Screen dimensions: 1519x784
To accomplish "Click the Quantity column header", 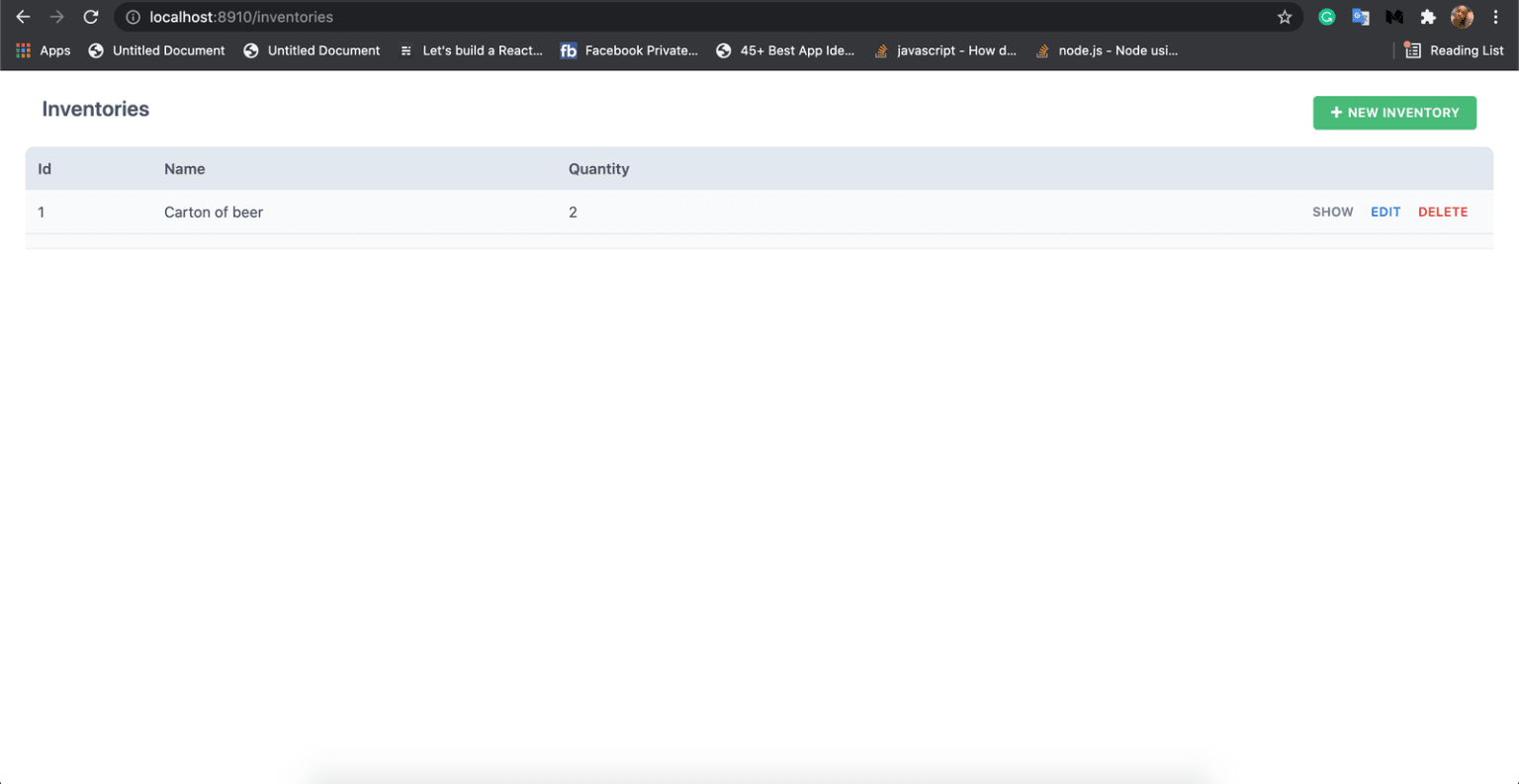I will pos(598,169).
